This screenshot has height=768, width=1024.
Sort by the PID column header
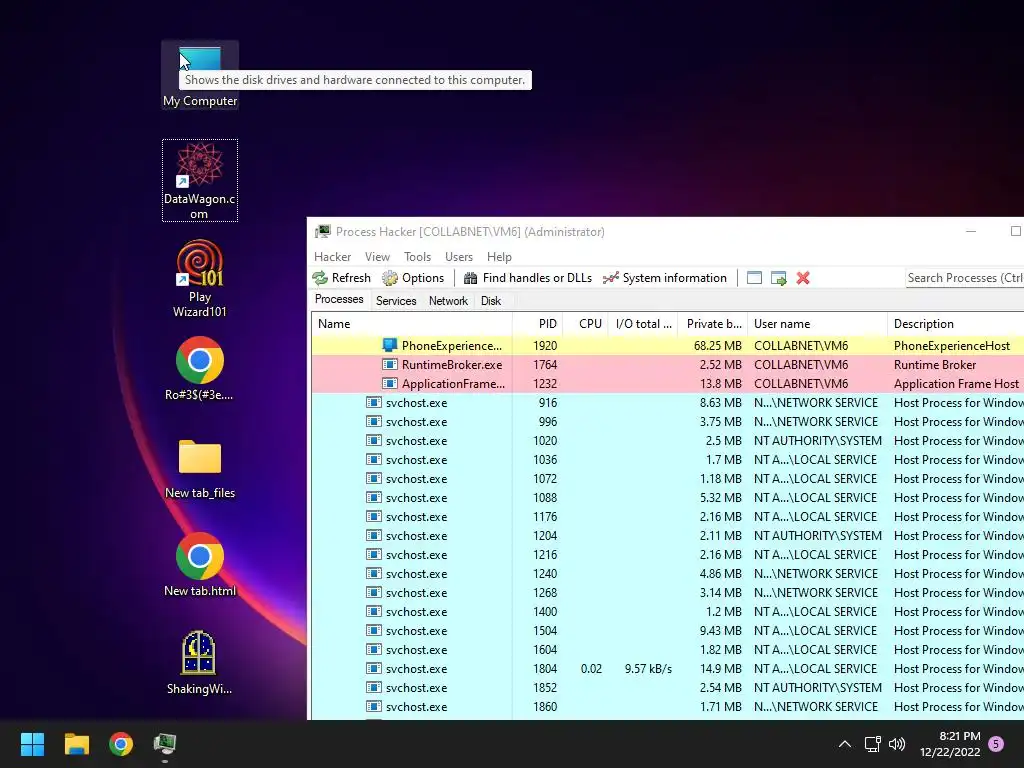(x=537, y=324)
